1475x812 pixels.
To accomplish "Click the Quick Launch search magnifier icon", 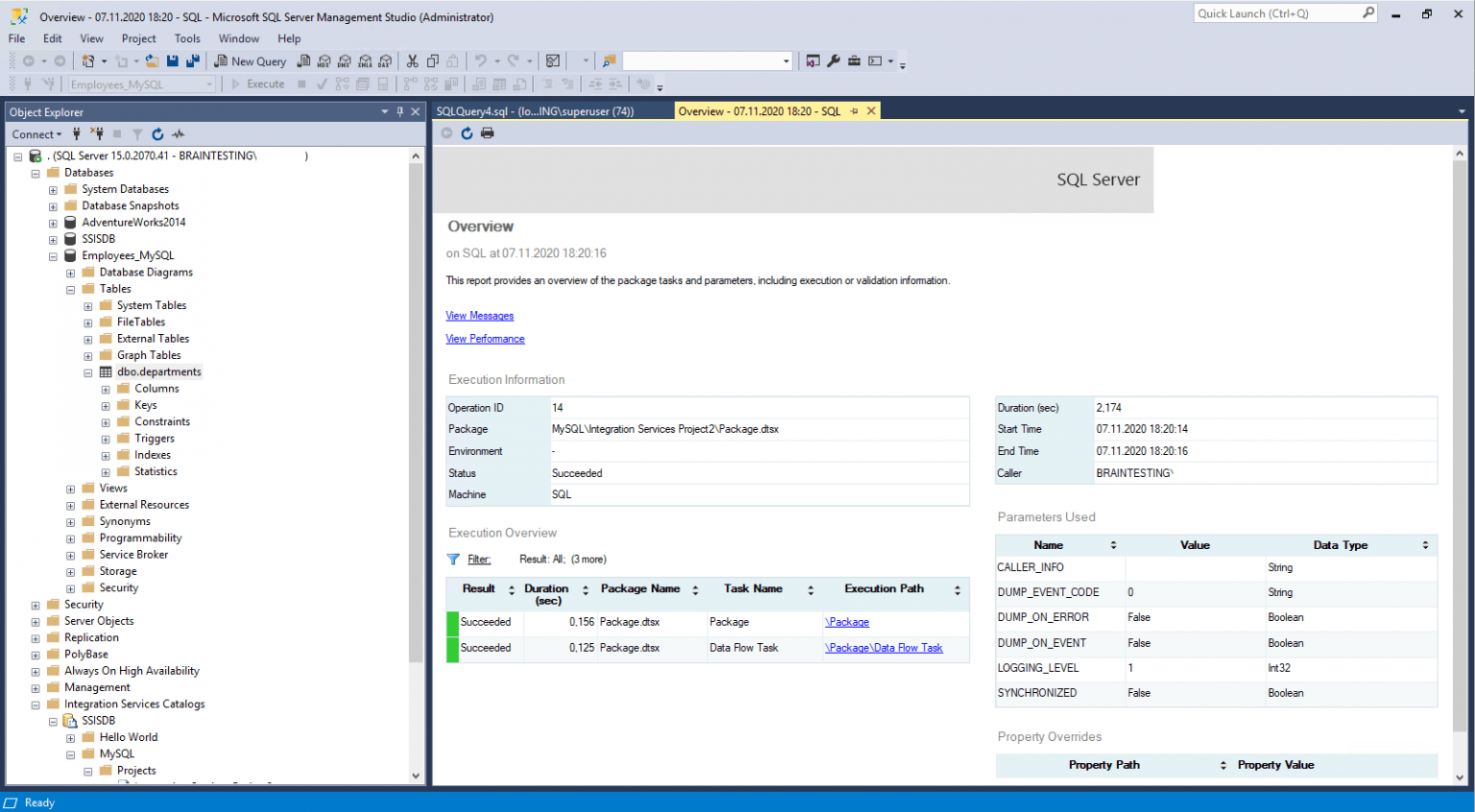I will [x=1368, y=12].
